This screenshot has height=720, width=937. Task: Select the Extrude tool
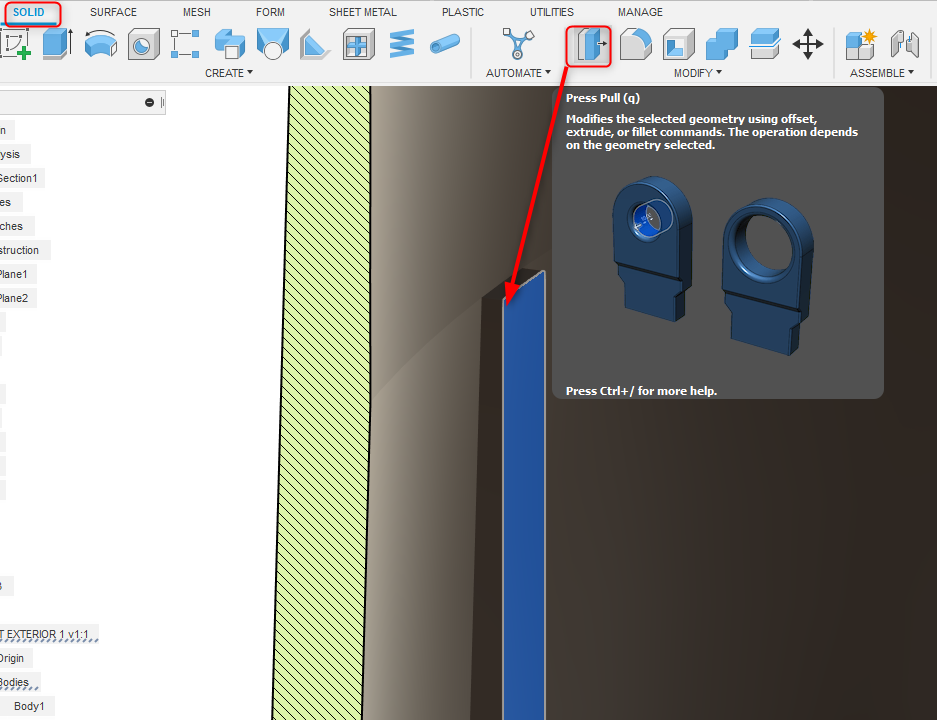[x=57, y=44]
